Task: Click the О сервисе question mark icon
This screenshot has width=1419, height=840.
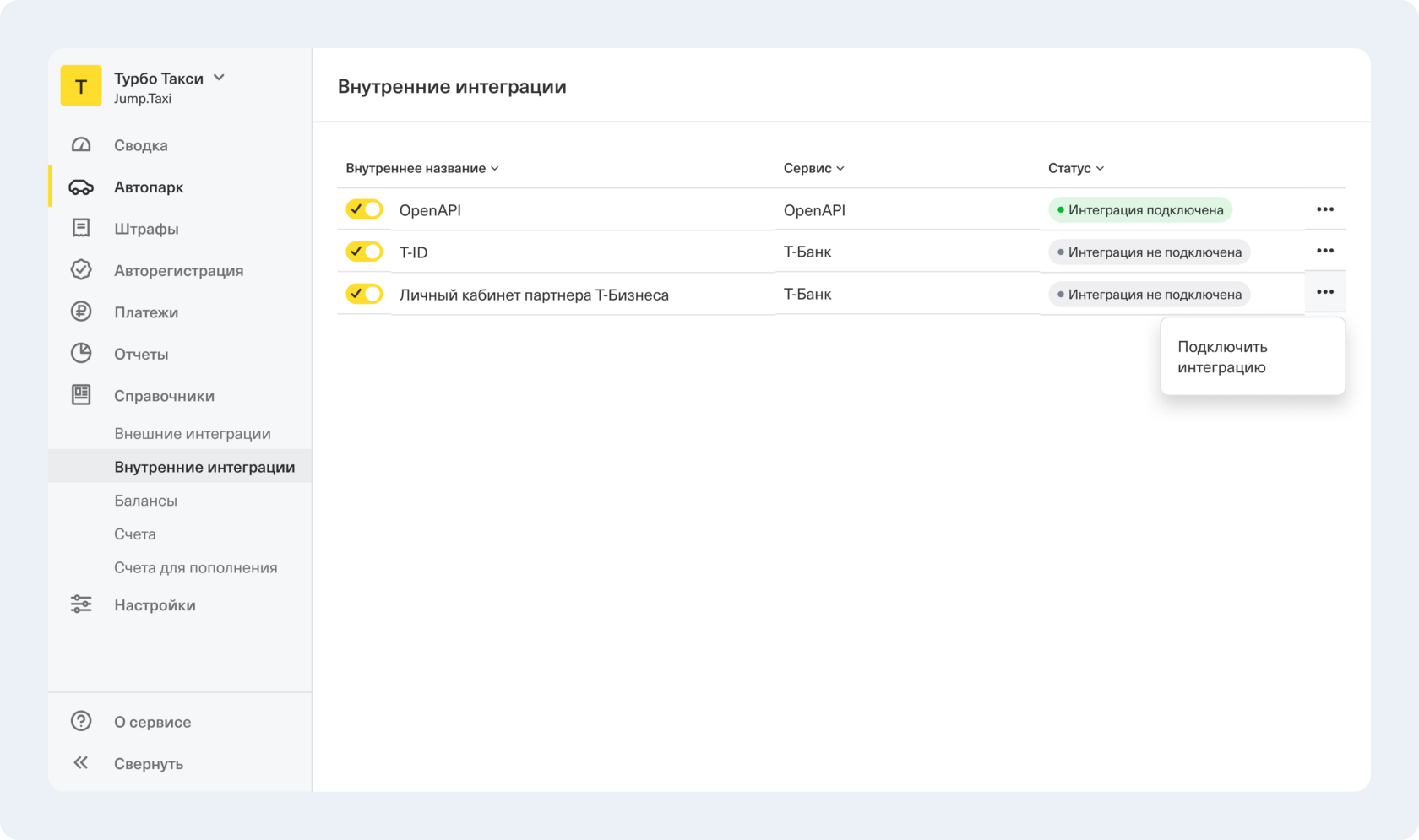Action: (81, 721)
